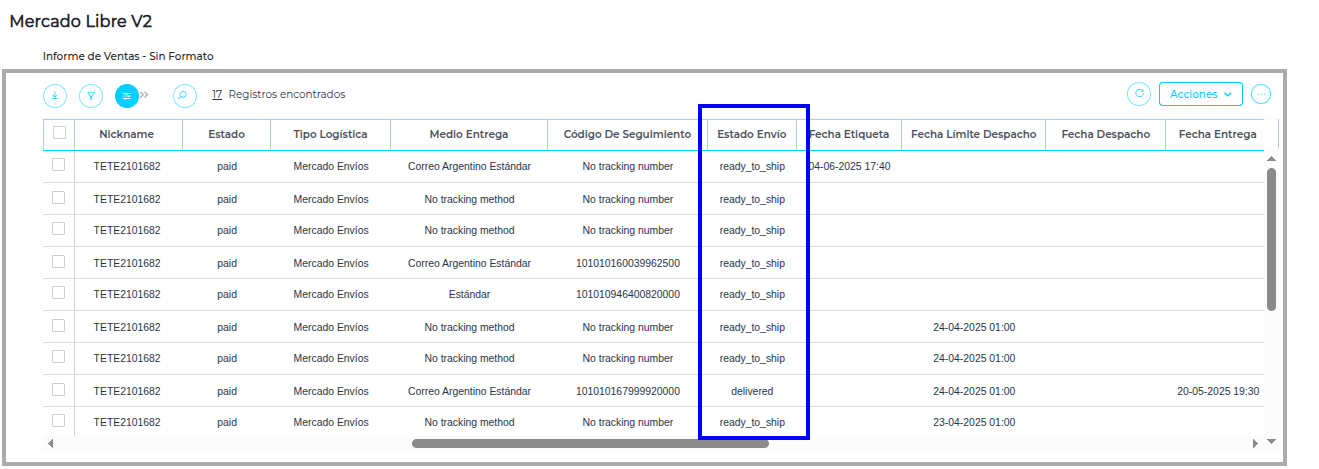Click 'Mercado Envíos' in row with 'Estándar' method

331,294
